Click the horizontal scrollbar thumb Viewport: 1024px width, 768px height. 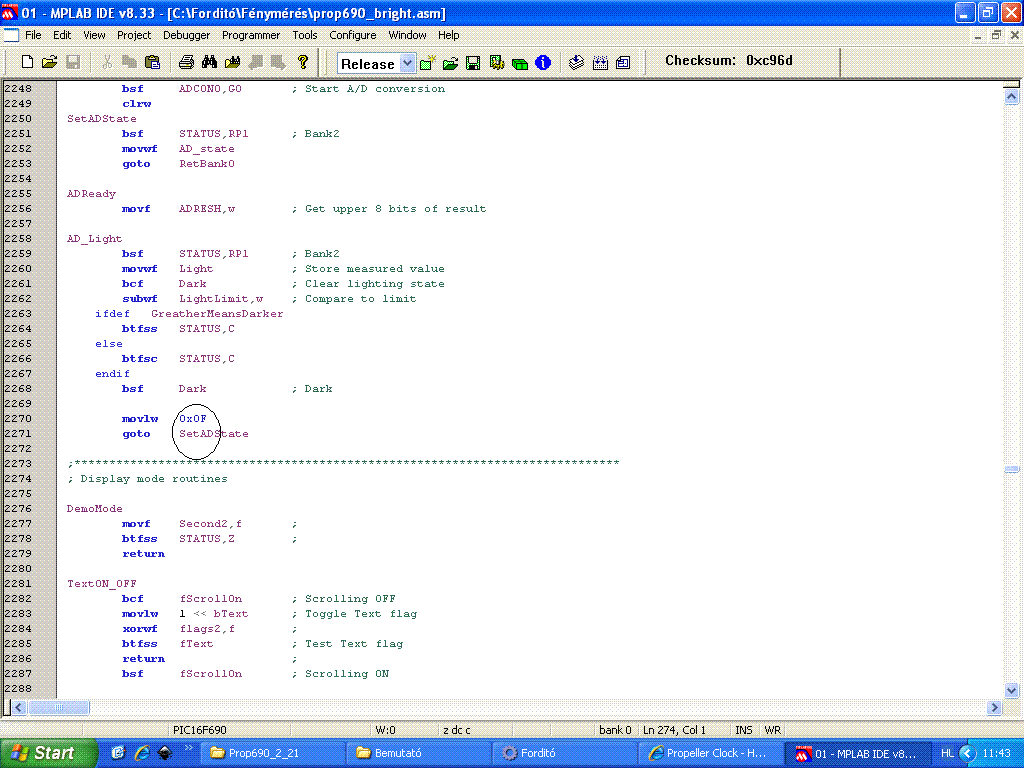59,707
